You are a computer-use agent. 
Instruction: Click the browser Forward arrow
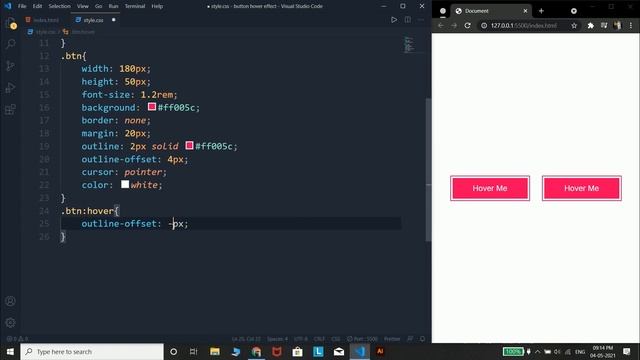pos(454,25)
